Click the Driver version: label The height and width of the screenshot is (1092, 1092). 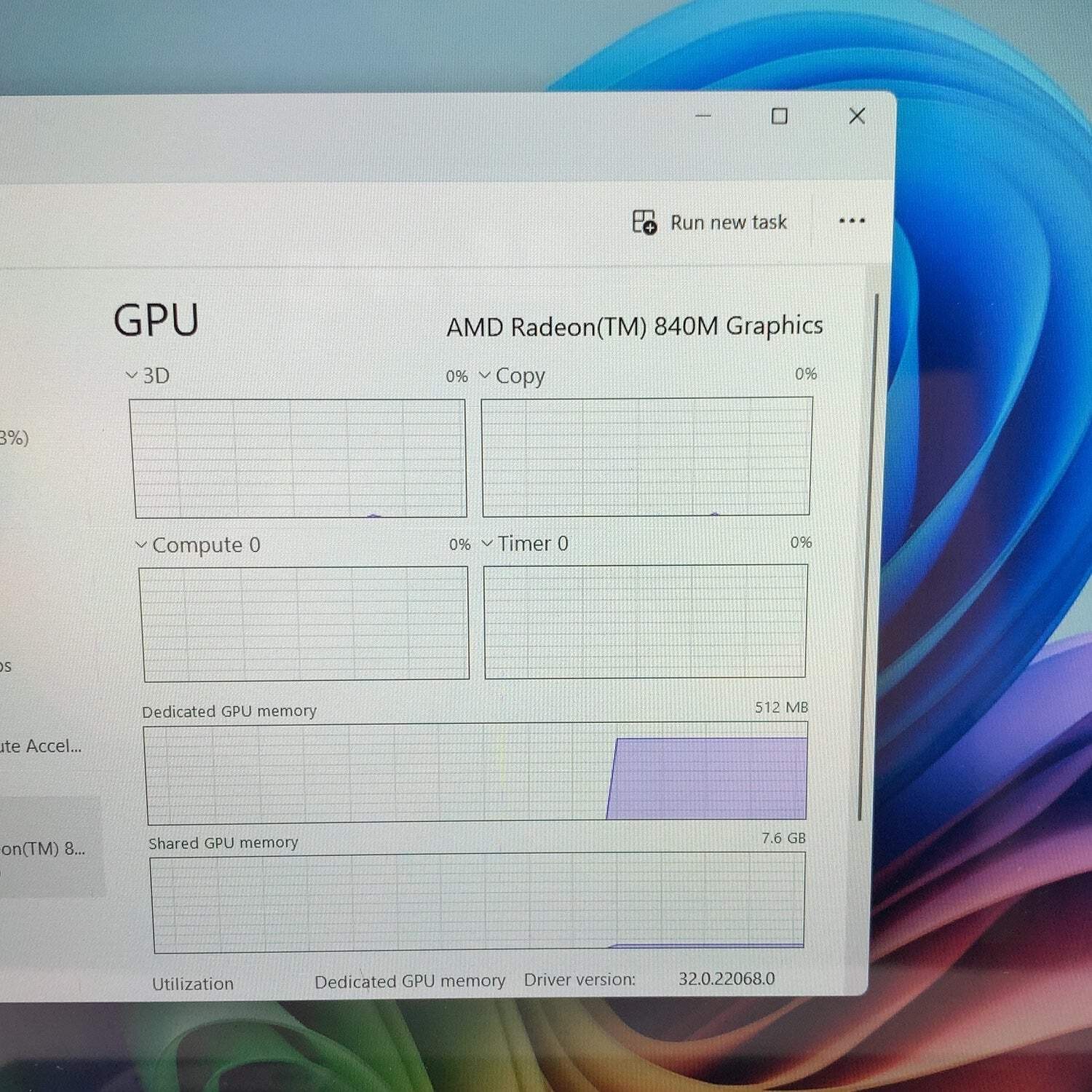(x=579, y=980)
